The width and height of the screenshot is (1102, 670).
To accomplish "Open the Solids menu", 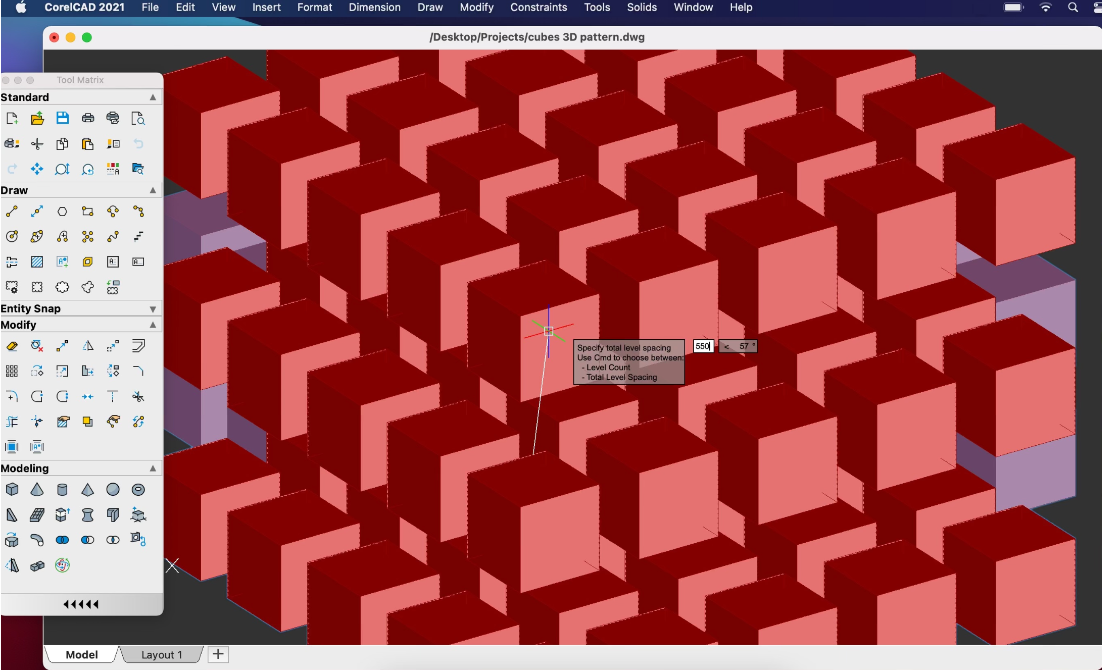I will [642, 7].
